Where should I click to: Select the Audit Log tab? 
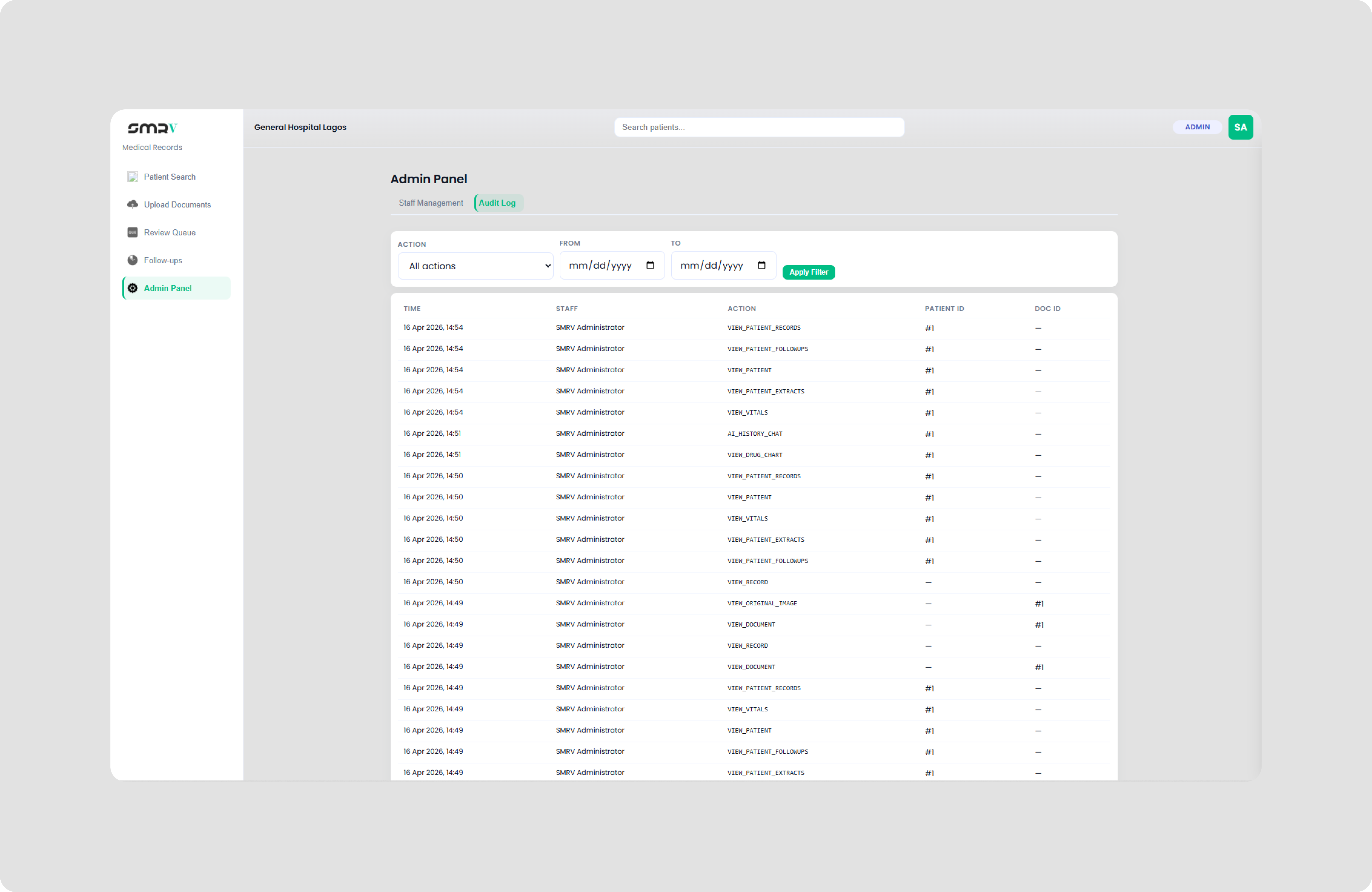(x=497, y=203)
